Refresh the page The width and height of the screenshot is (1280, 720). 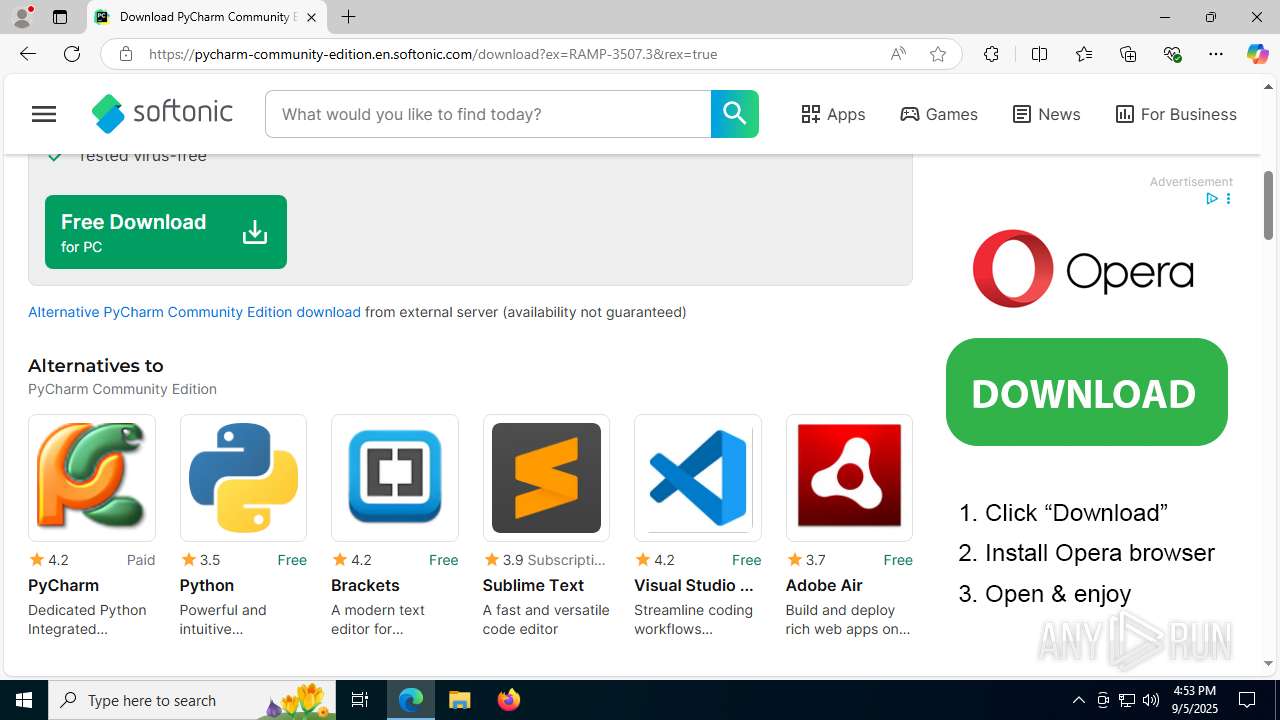[x=72, y=54]
